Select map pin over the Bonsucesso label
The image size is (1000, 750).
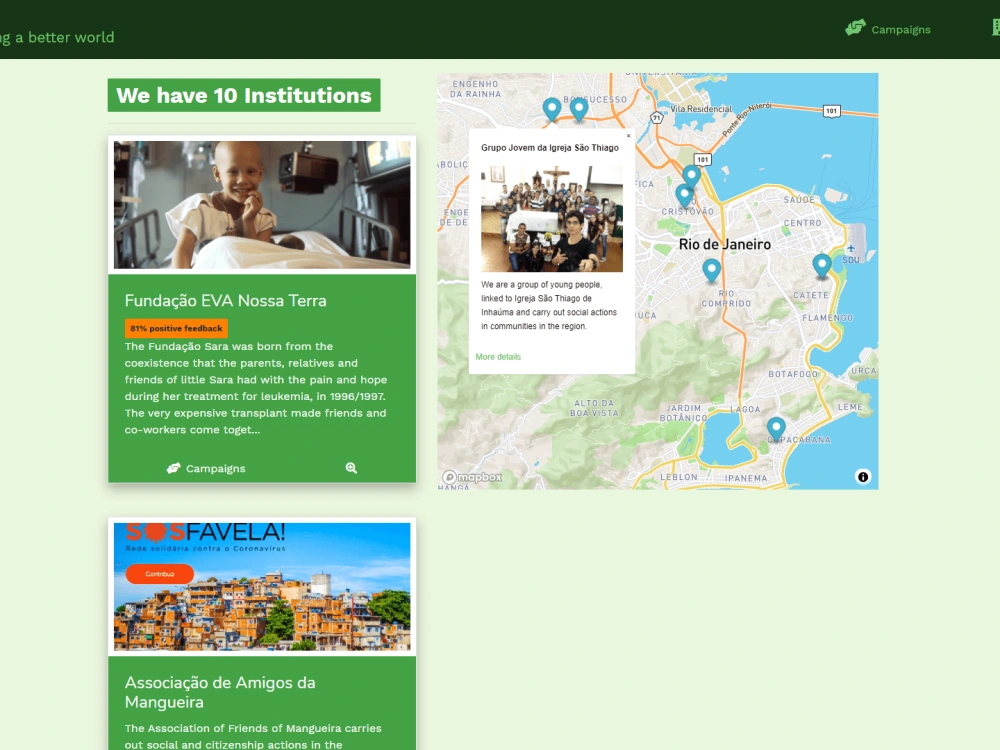[x=578, y=109]
